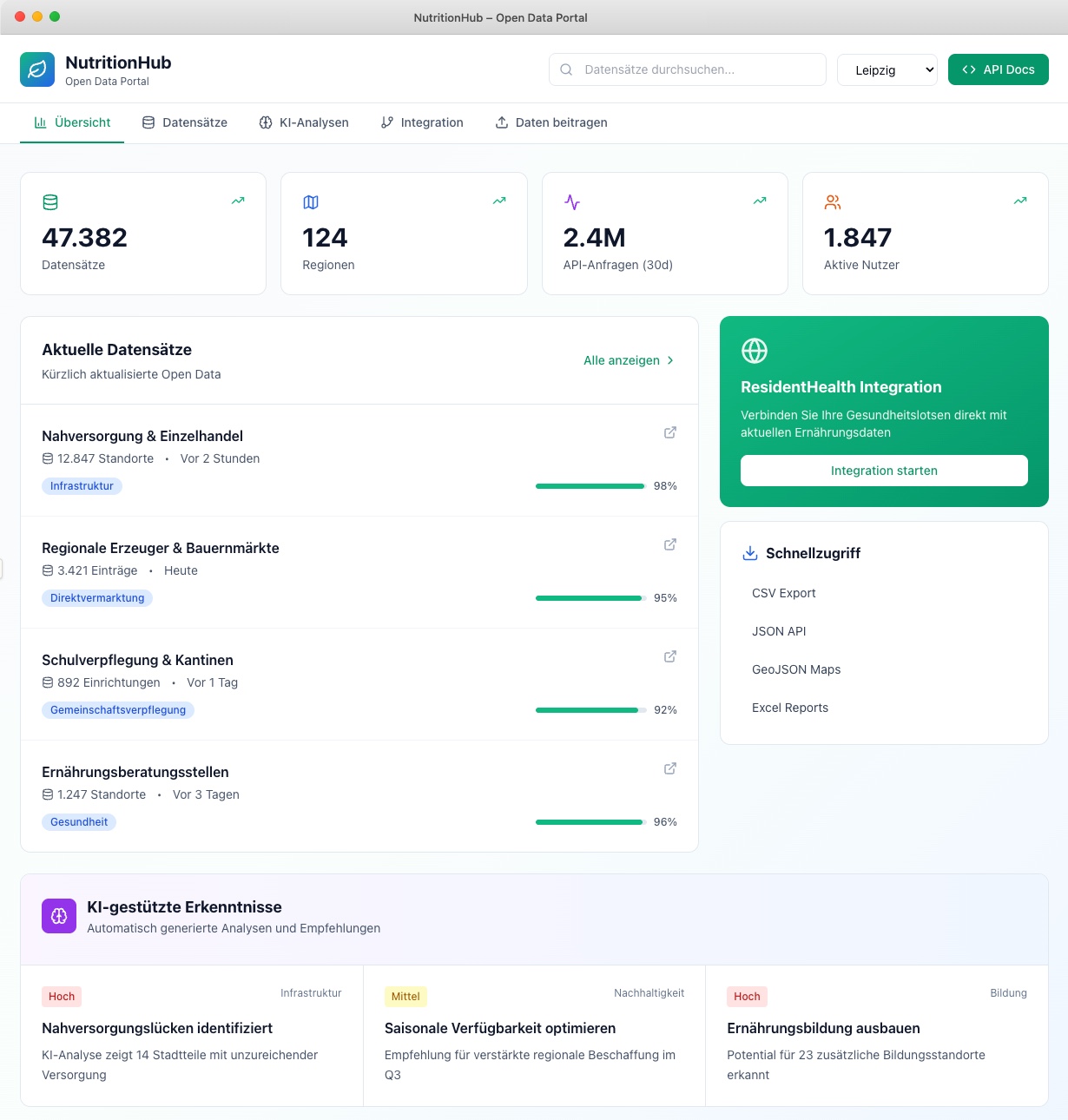The height and width of the screenshot is (1120, 1068).
Task: Click the globe icon in the ResidentHealth card
Action: [755, 351]
